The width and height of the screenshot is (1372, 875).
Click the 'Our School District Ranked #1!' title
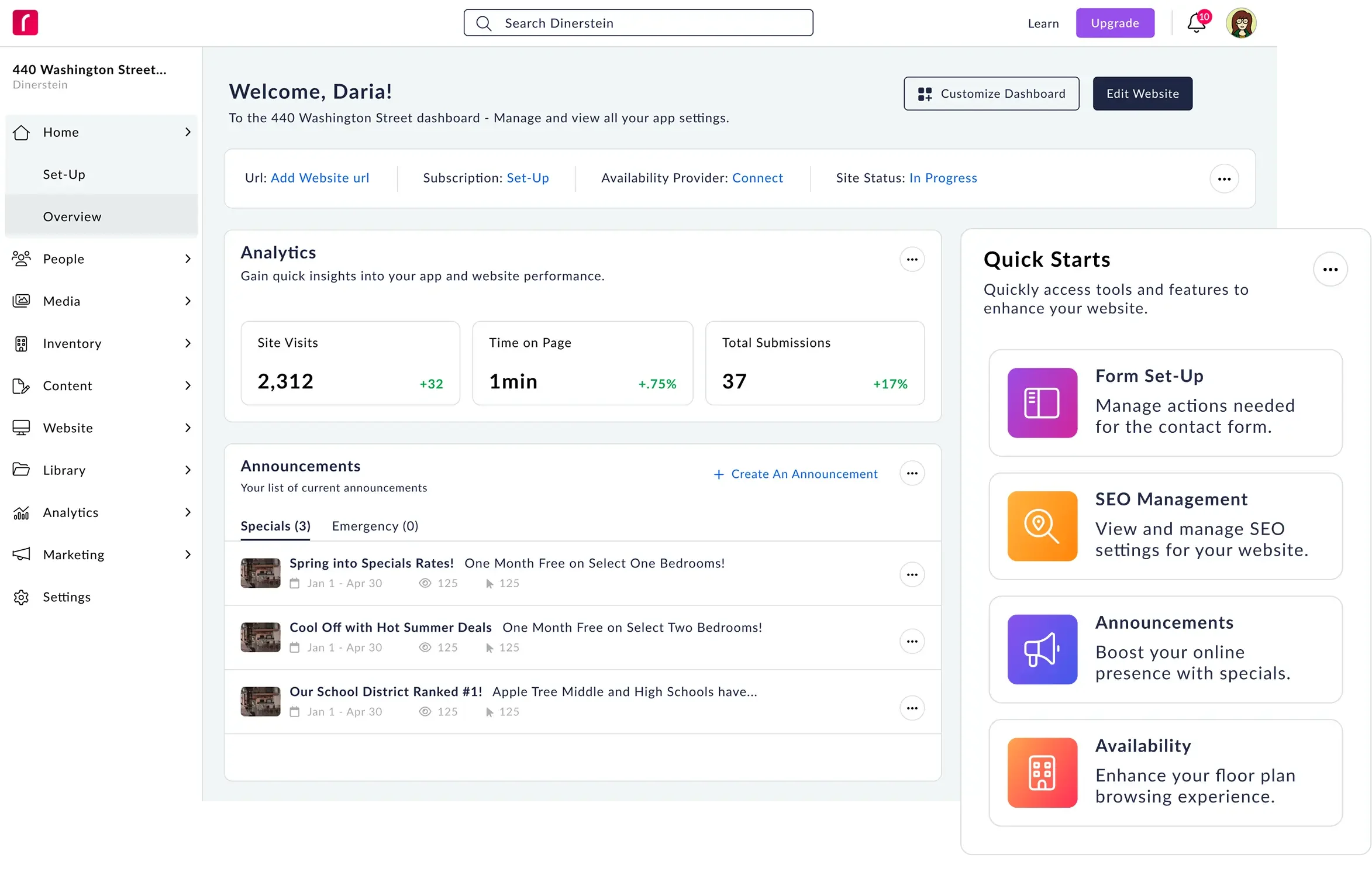tap(386, 692)
